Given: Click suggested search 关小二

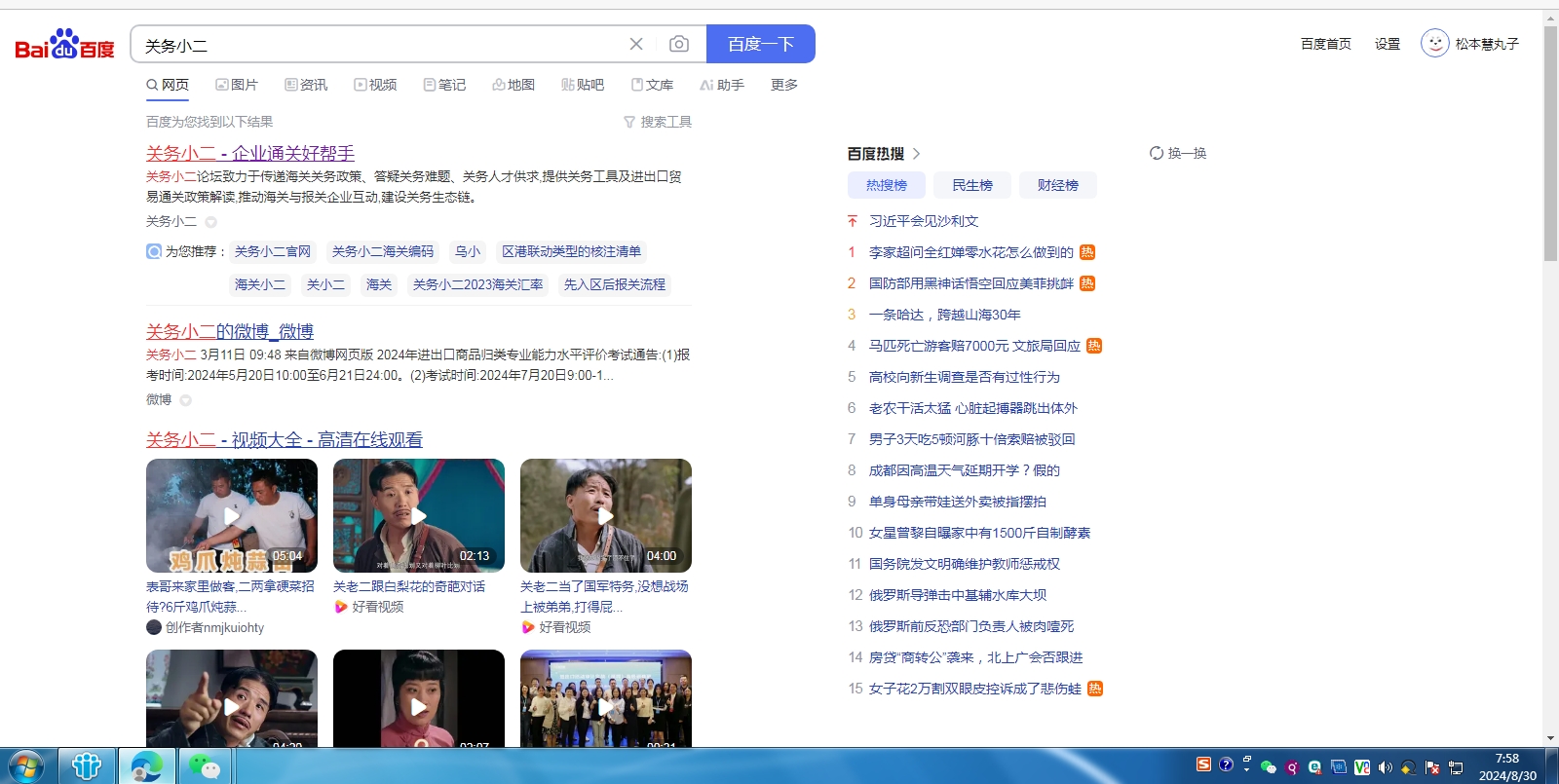Looking at the screenshot, I should point(325,284).
